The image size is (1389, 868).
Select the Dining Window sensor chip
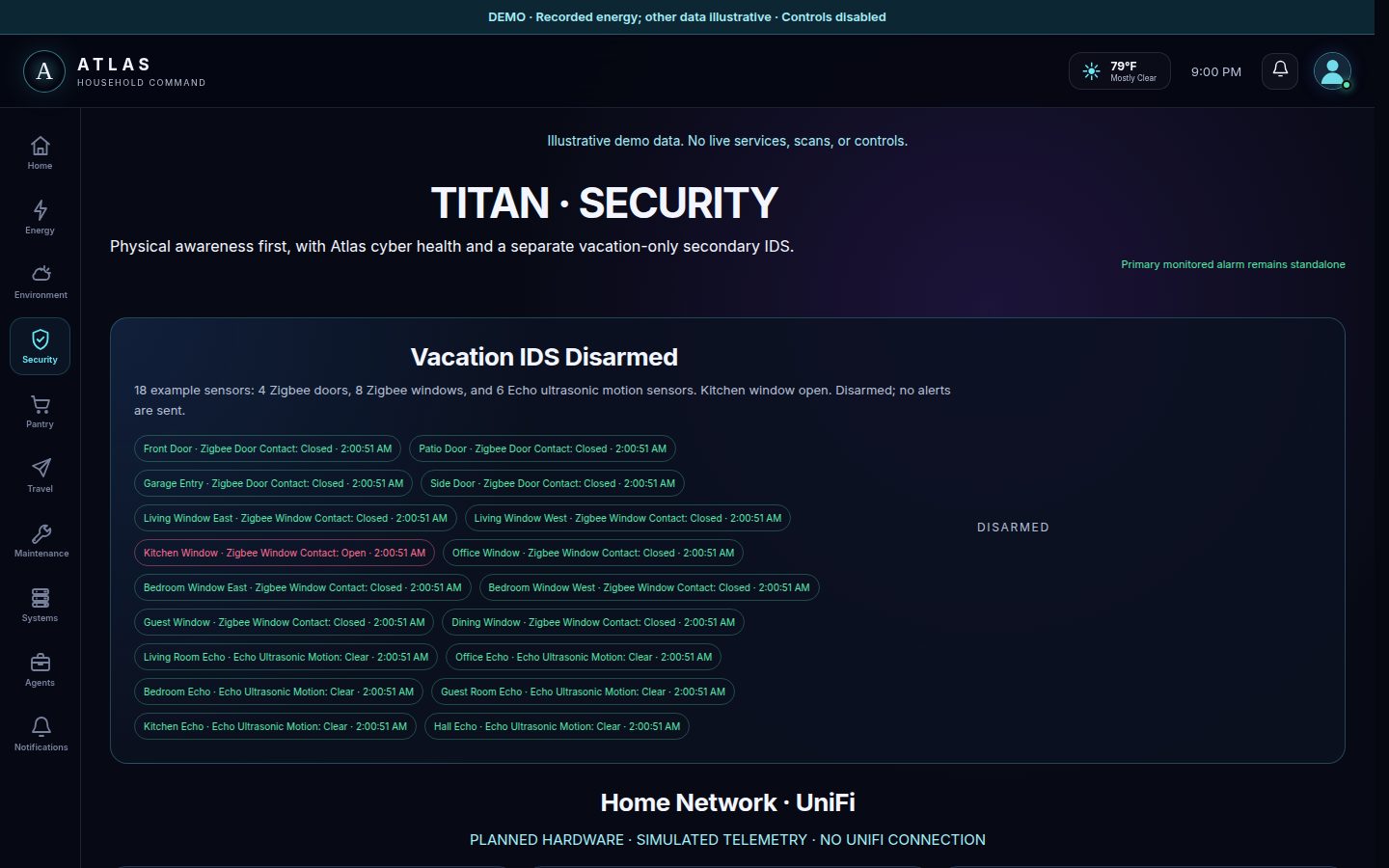click(x=593, y=622)
